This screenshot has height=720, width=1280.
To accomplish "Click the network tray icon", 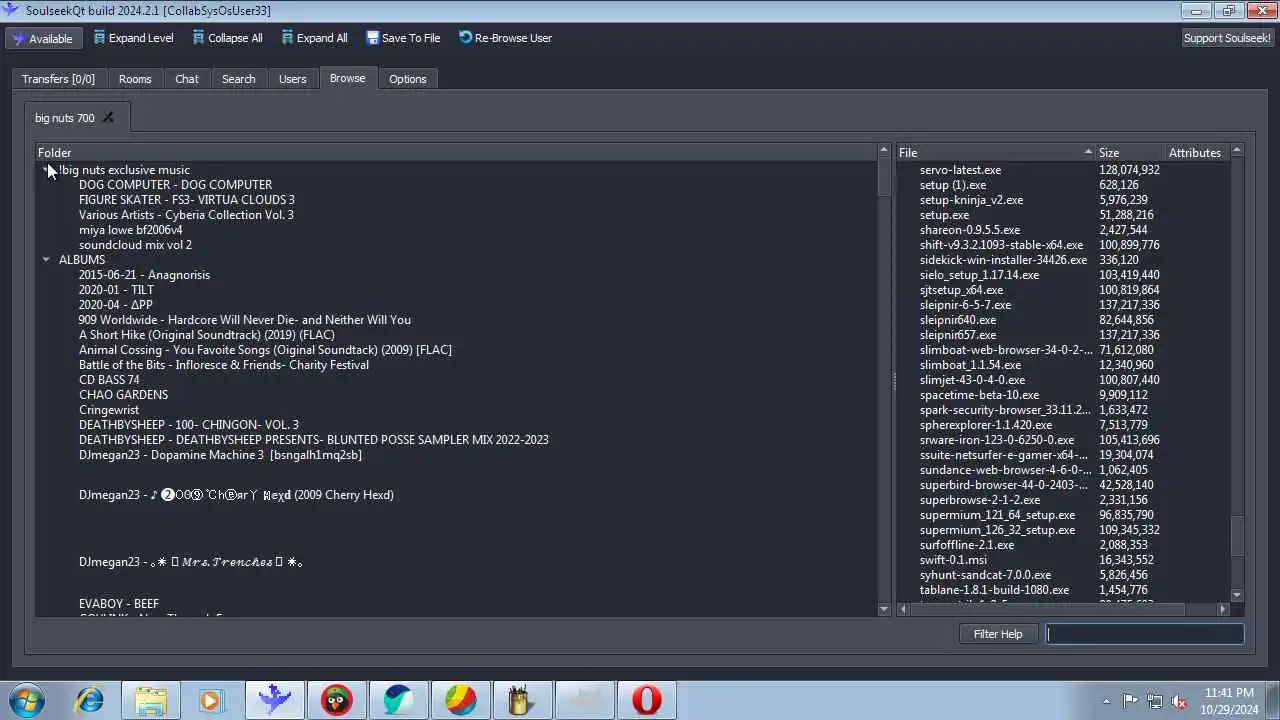I will click(1155, 701).
